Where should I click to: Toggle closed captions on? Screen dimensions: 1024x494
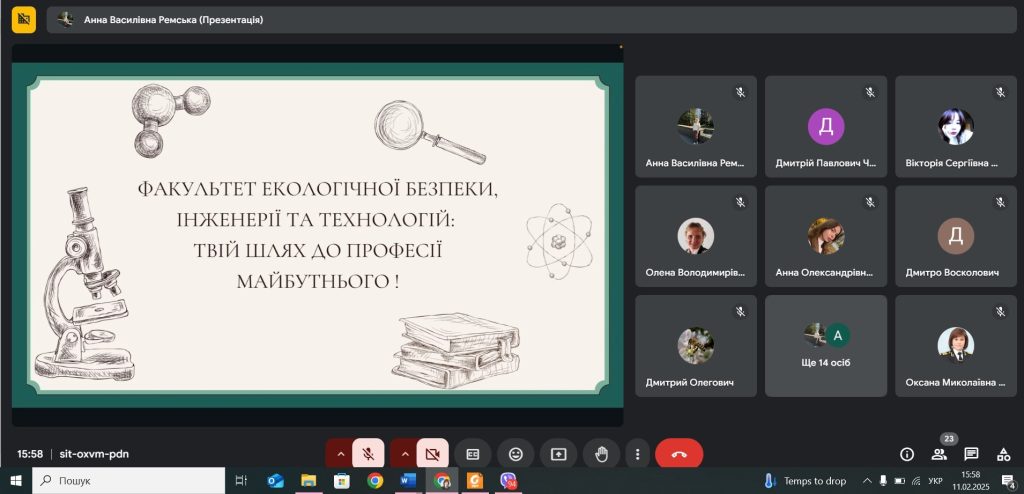(x=473, y=454)
